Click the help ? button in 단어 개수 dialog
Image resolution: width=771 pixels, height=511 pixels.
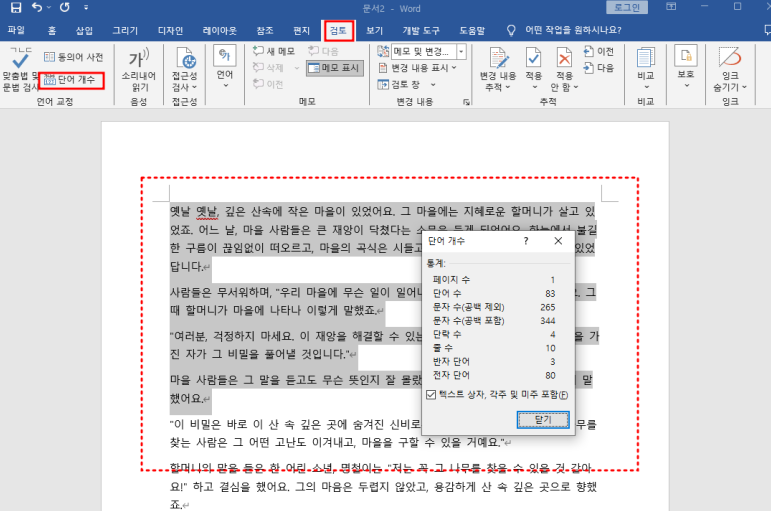[526, 241]
